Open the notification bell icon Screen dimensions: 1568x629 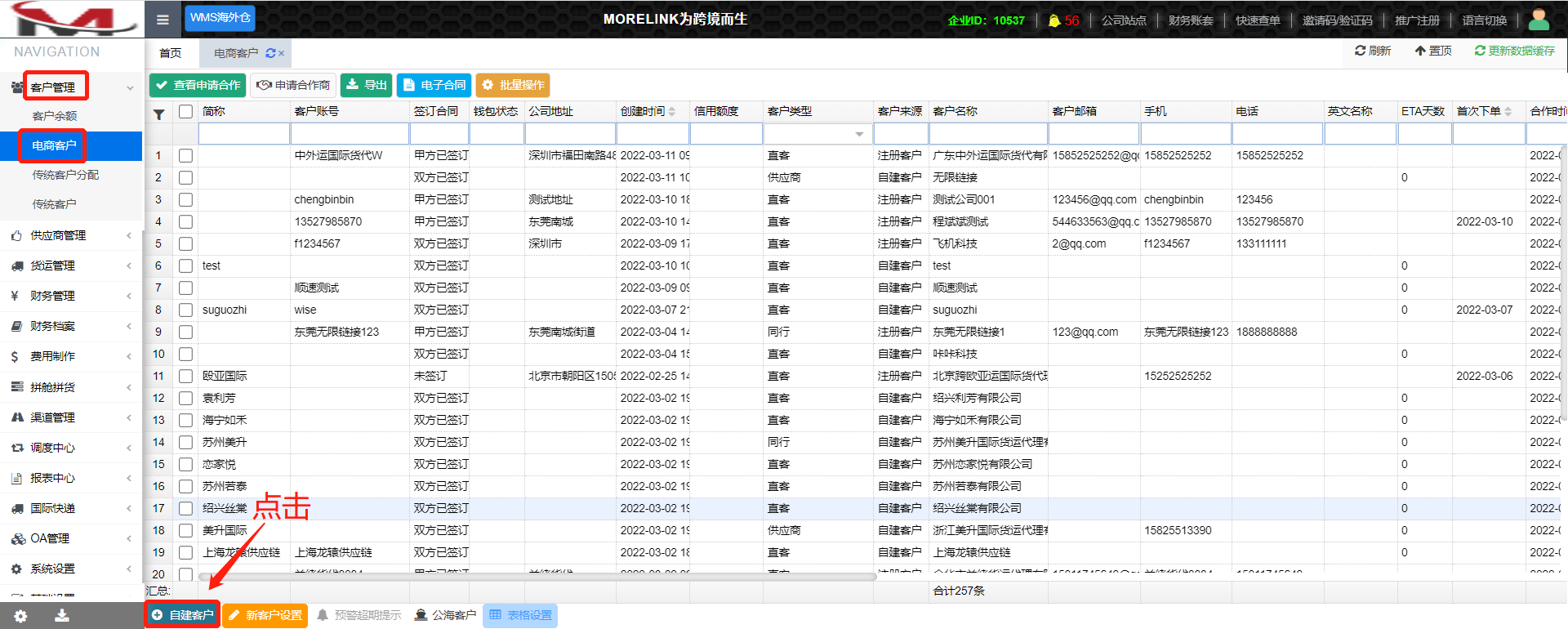[1054, 20]
